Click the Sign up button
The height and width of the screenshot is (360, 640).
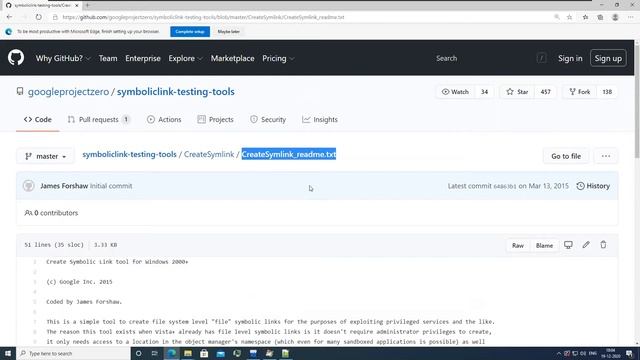tap(608, 58)
